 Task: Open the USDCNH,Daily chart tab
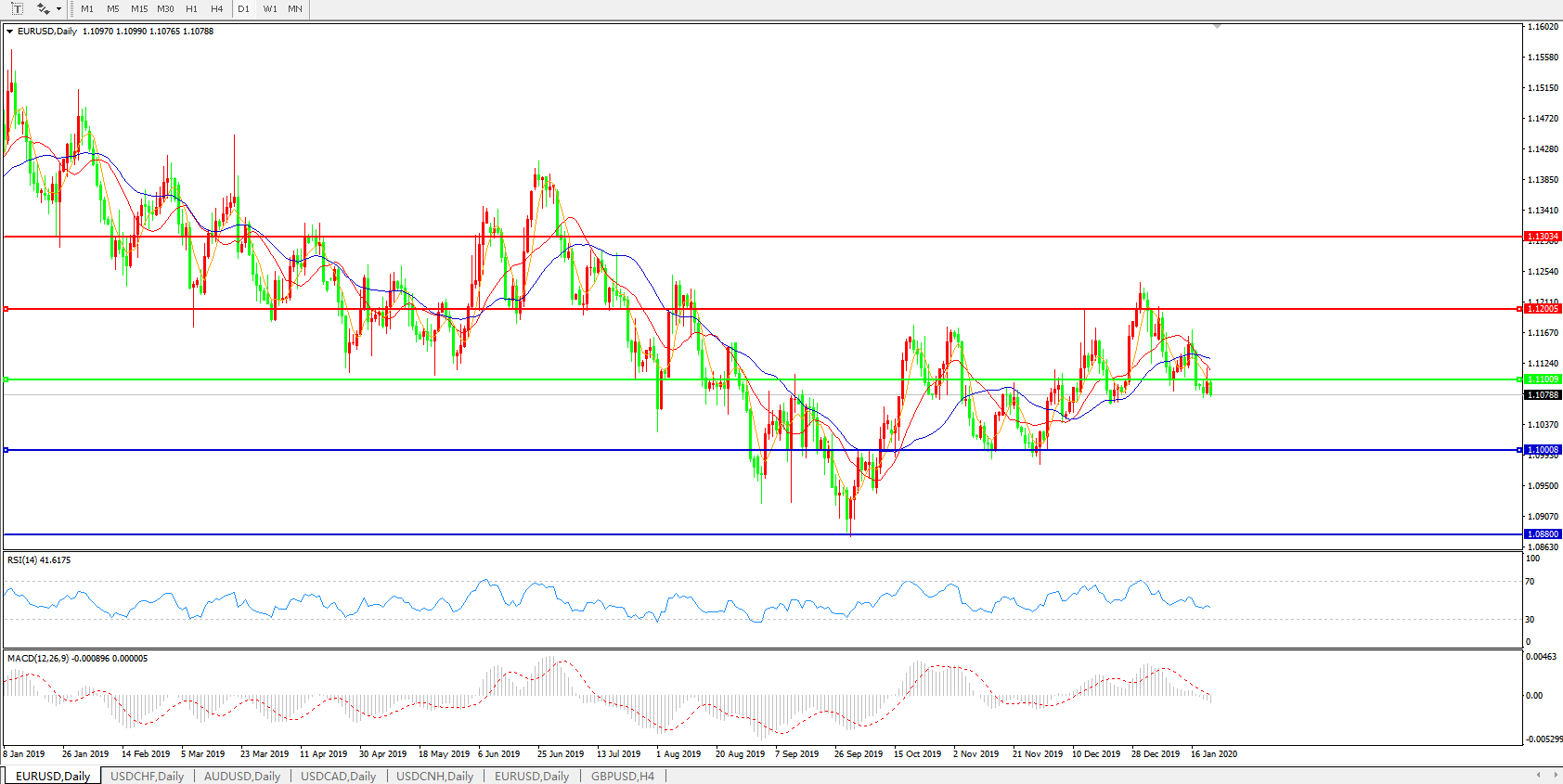[x=434, y=776]
